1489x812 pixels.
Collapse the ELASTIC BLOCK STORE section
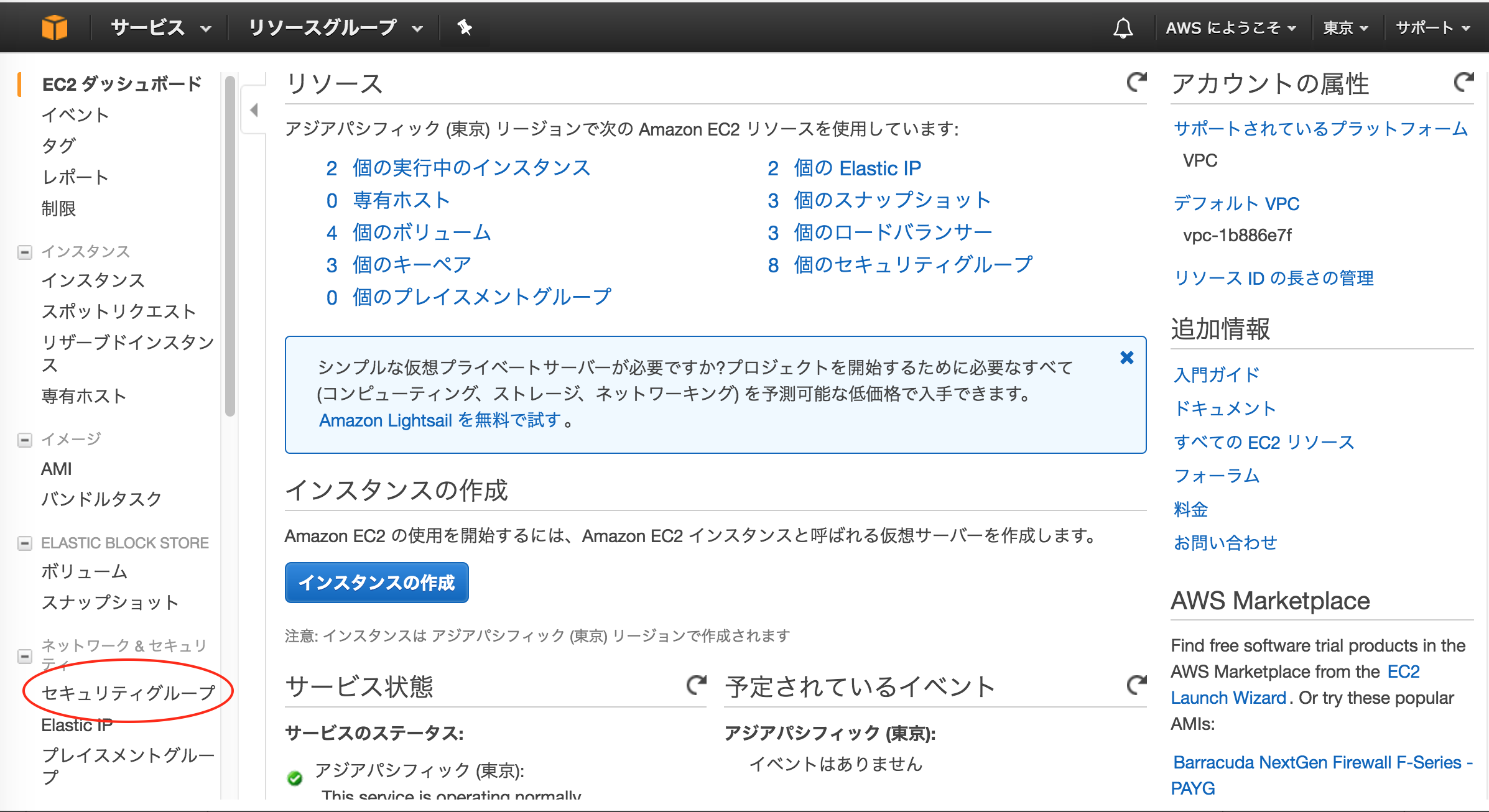(x=24, y=543)
